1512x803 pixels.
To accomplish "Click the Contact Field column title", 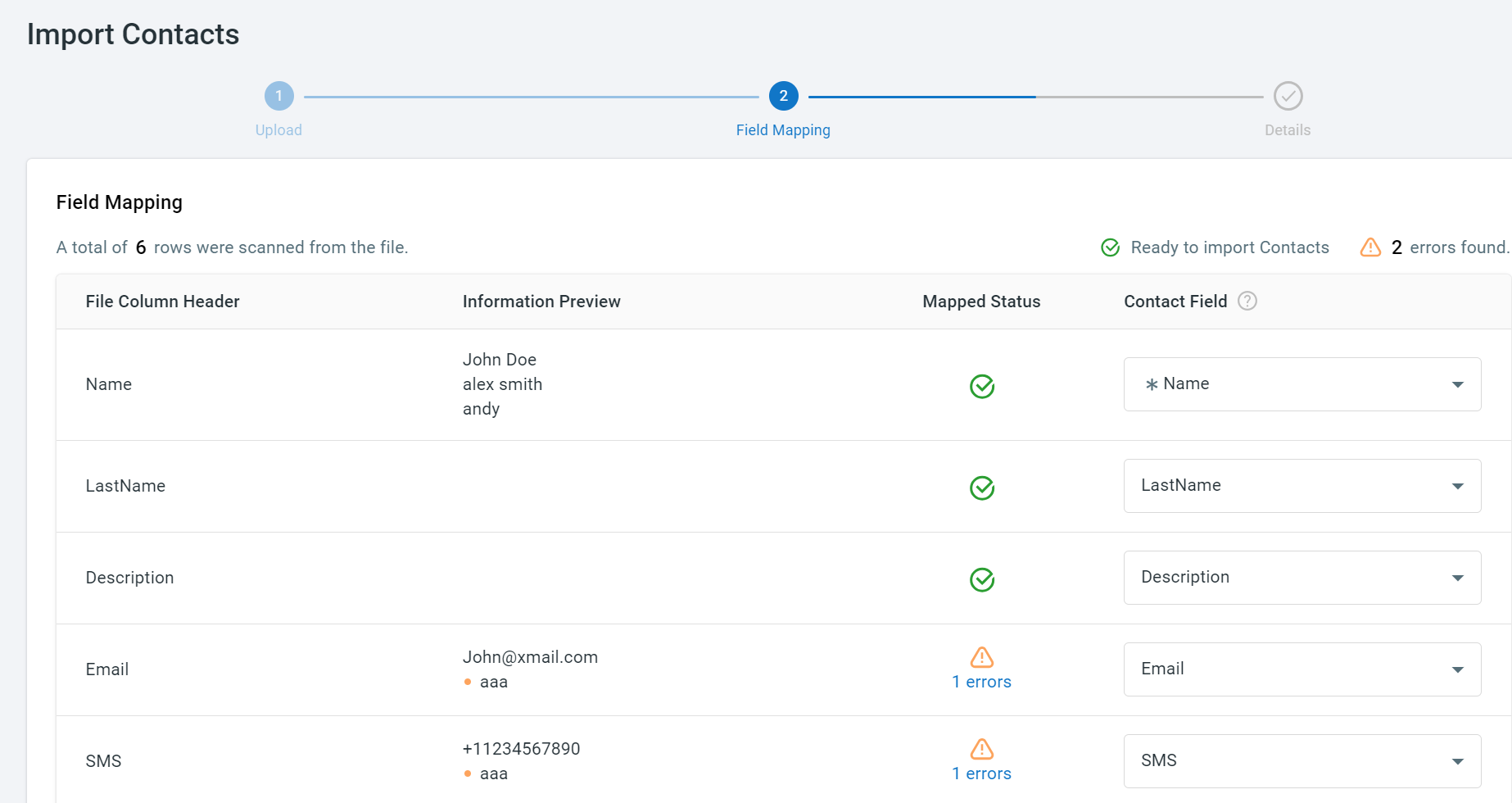I will point(1175,302).
